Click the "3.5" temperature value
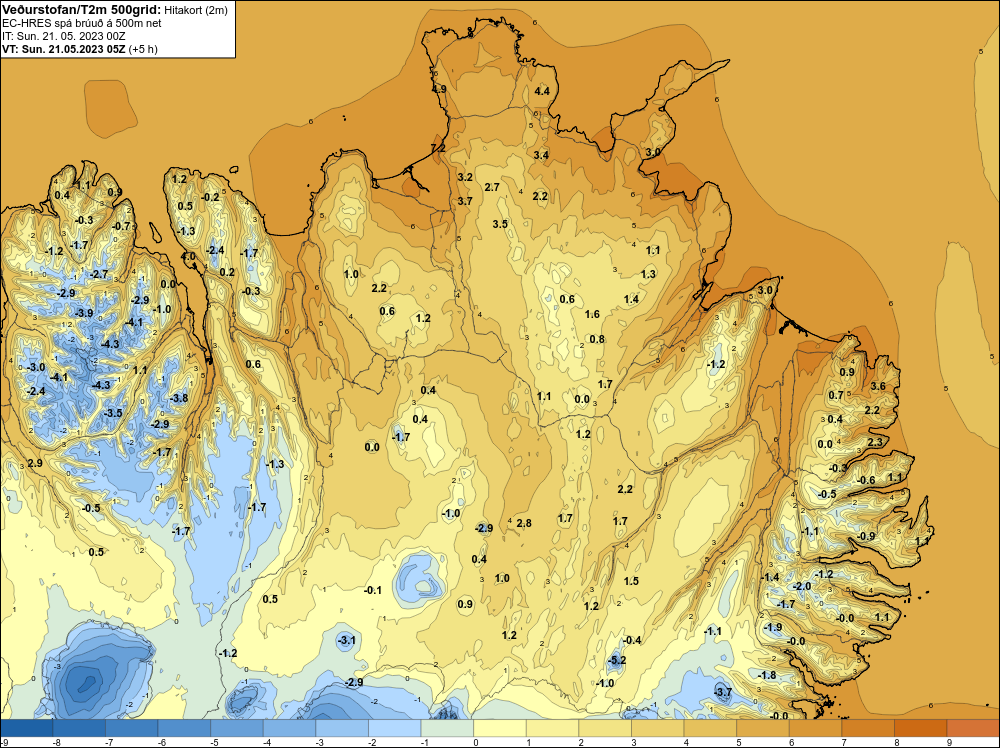 tap(500, 224)
